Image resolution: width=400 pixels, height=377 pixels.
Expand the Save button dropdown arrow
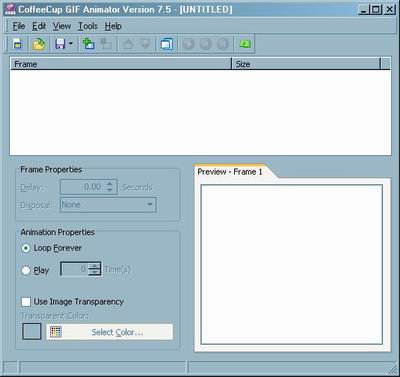pos(71,44)
